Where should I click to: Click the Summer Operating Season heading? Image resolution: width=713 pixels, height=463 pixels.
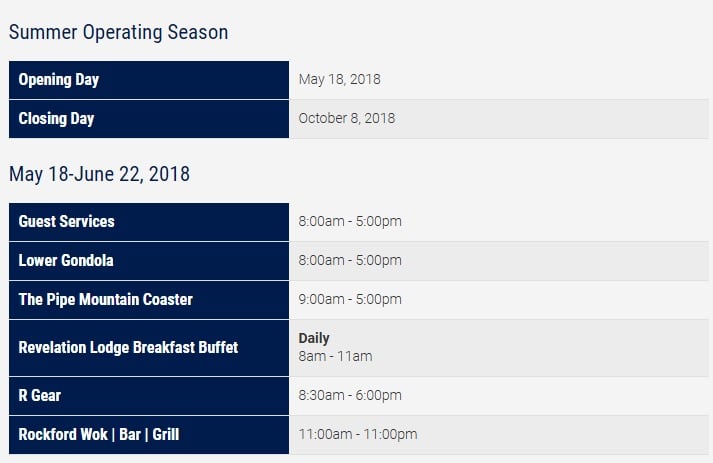119,33
